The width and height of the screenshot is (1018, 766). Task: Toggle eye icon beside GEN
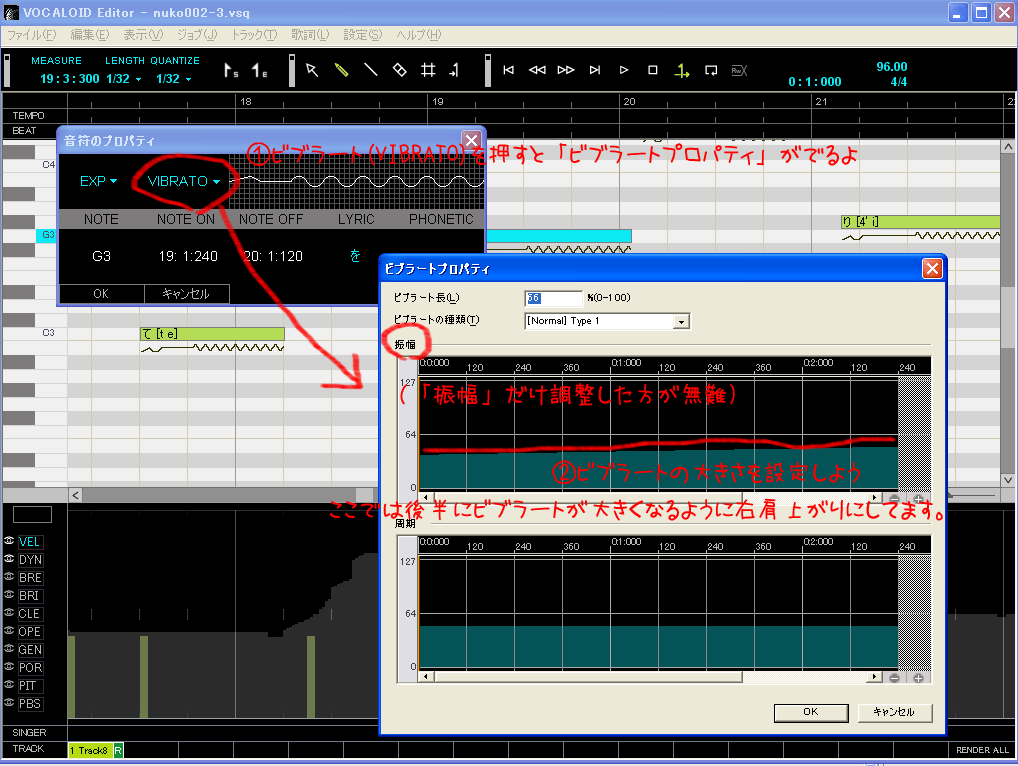coord(9,648)
